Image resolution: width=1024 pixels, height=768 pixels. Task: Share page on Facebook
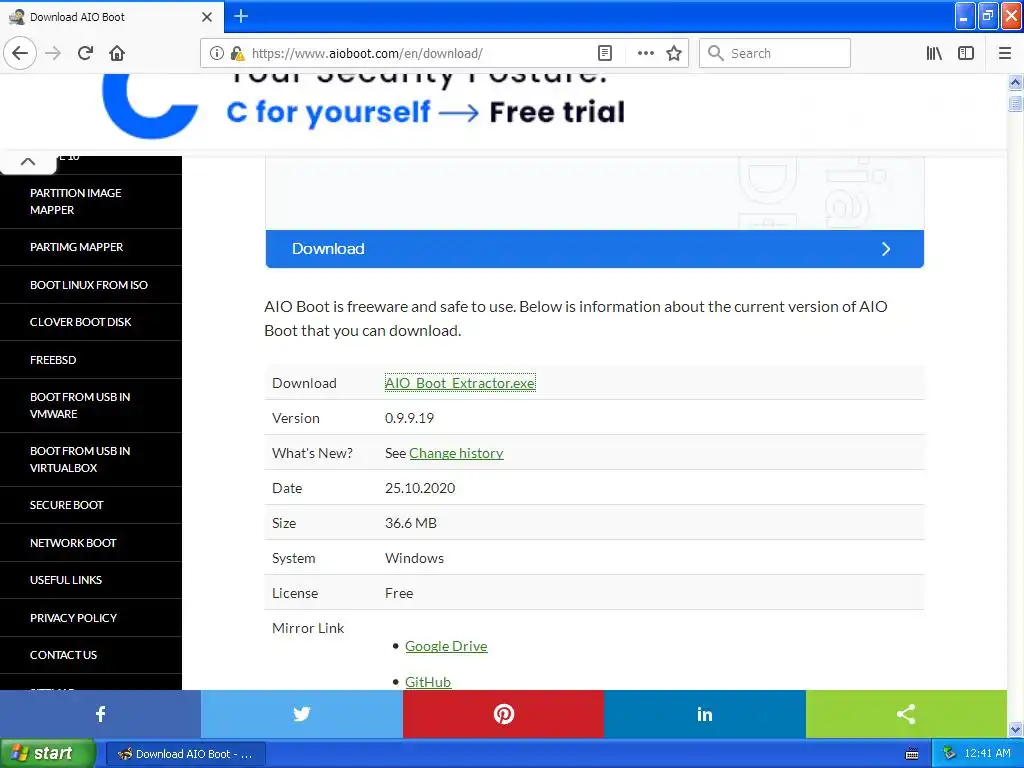pos(101,714)
